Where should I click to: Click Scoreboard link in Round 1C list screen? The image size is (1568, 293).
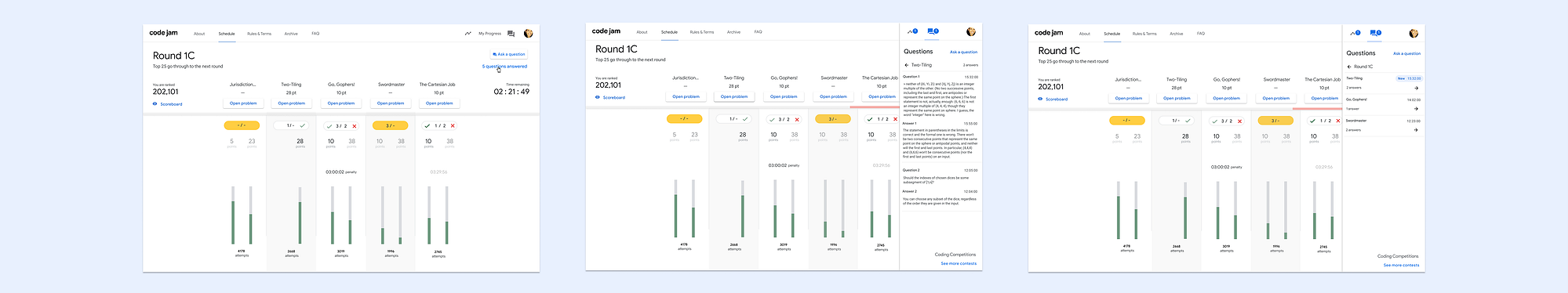(1053, 99)
